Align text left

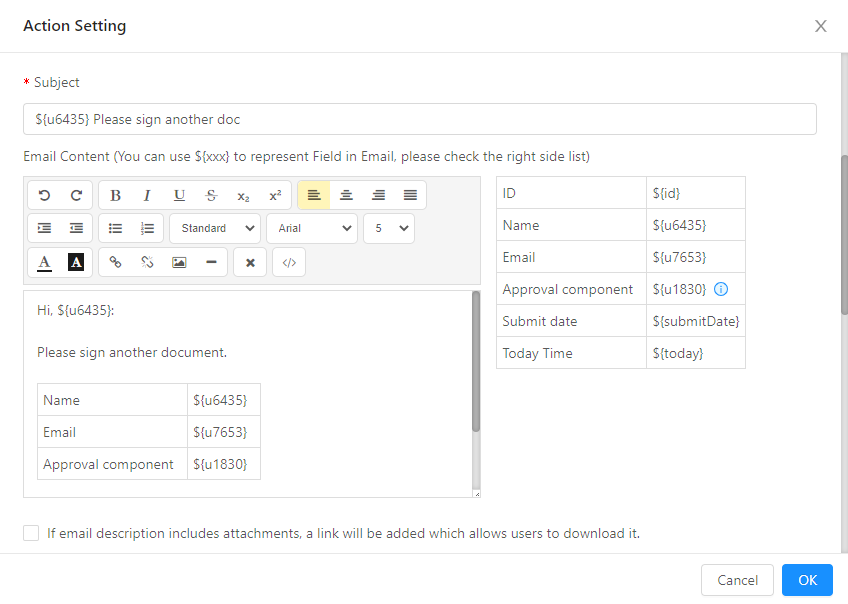pos(314,195)
